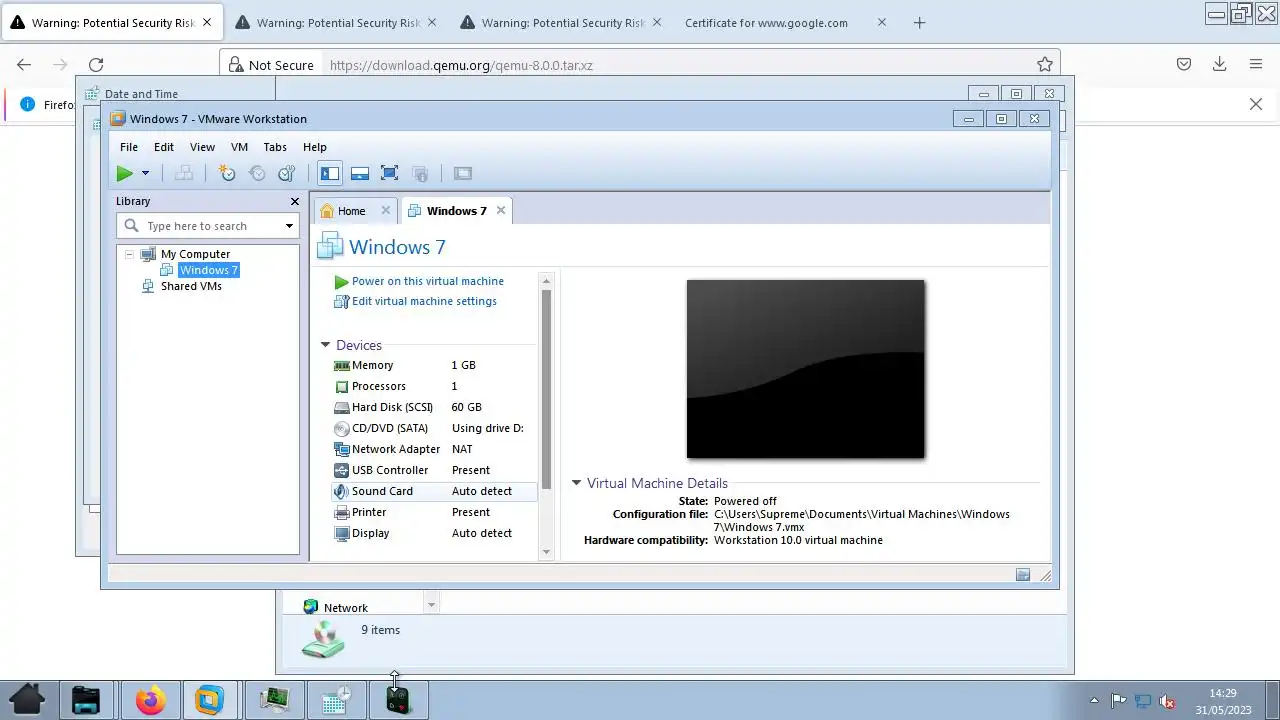1280x720 pixels.
Task: Select Windows 7 in the Library tree
Action: (208, 270)
